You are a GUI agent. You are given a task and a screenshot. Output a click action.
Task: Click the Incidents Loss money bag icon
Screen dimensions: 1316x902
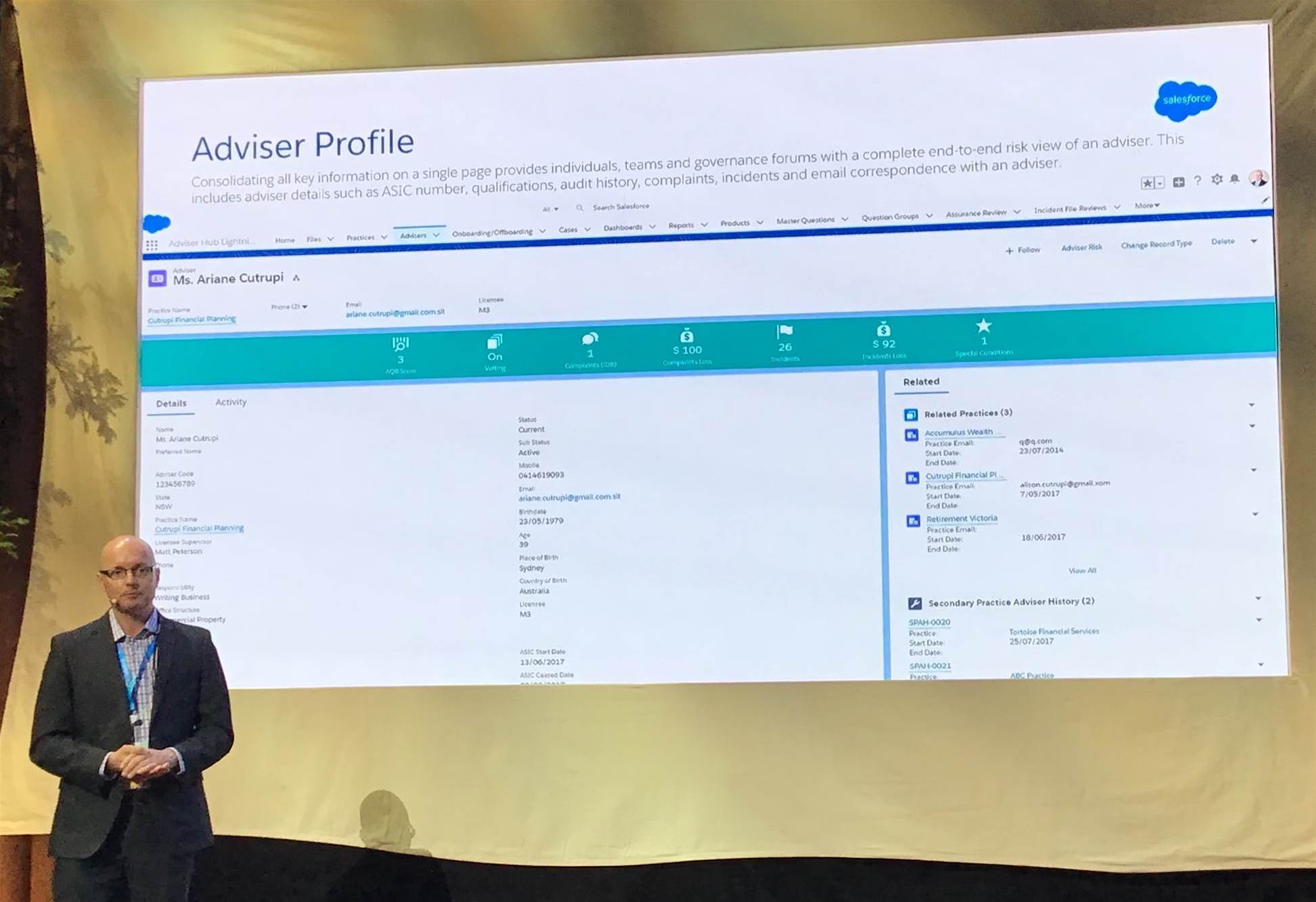pos(883,330)
